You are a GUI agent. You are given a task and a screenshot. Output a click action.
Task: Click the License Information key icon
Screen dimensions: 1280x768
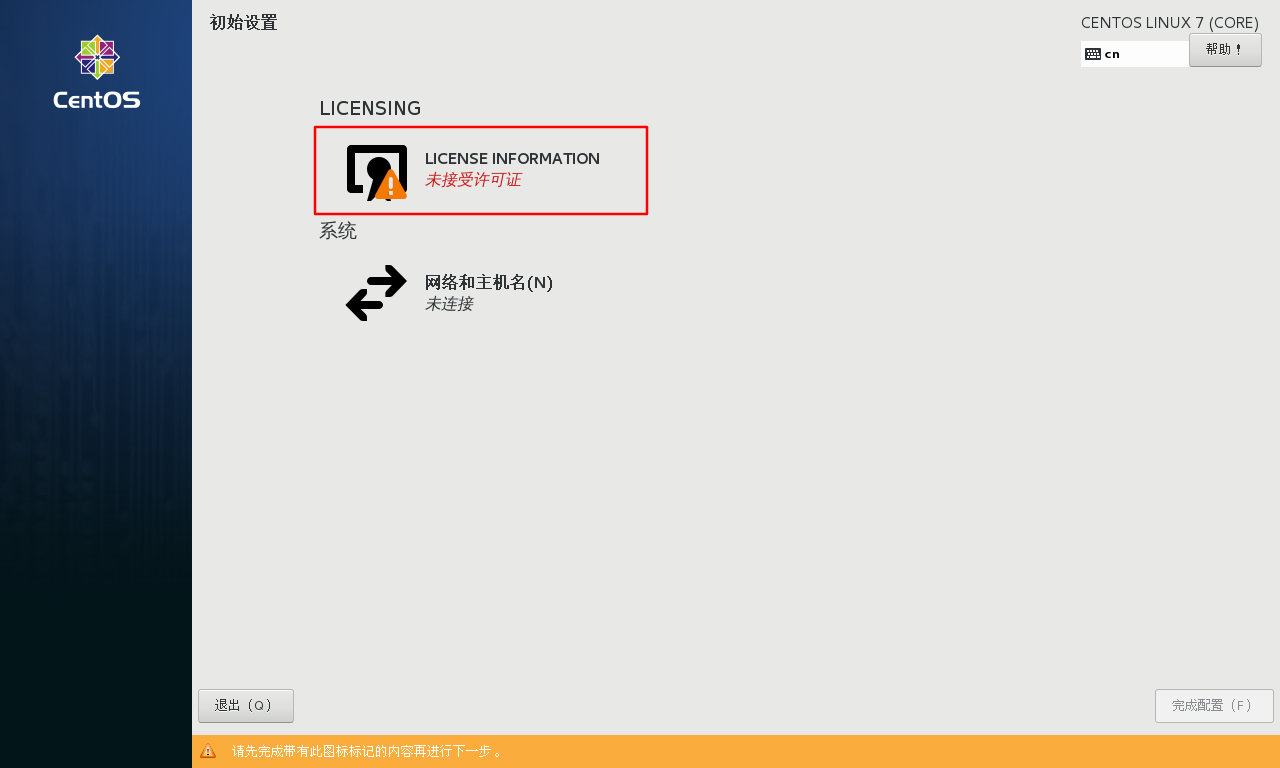[x=376, y=172]
